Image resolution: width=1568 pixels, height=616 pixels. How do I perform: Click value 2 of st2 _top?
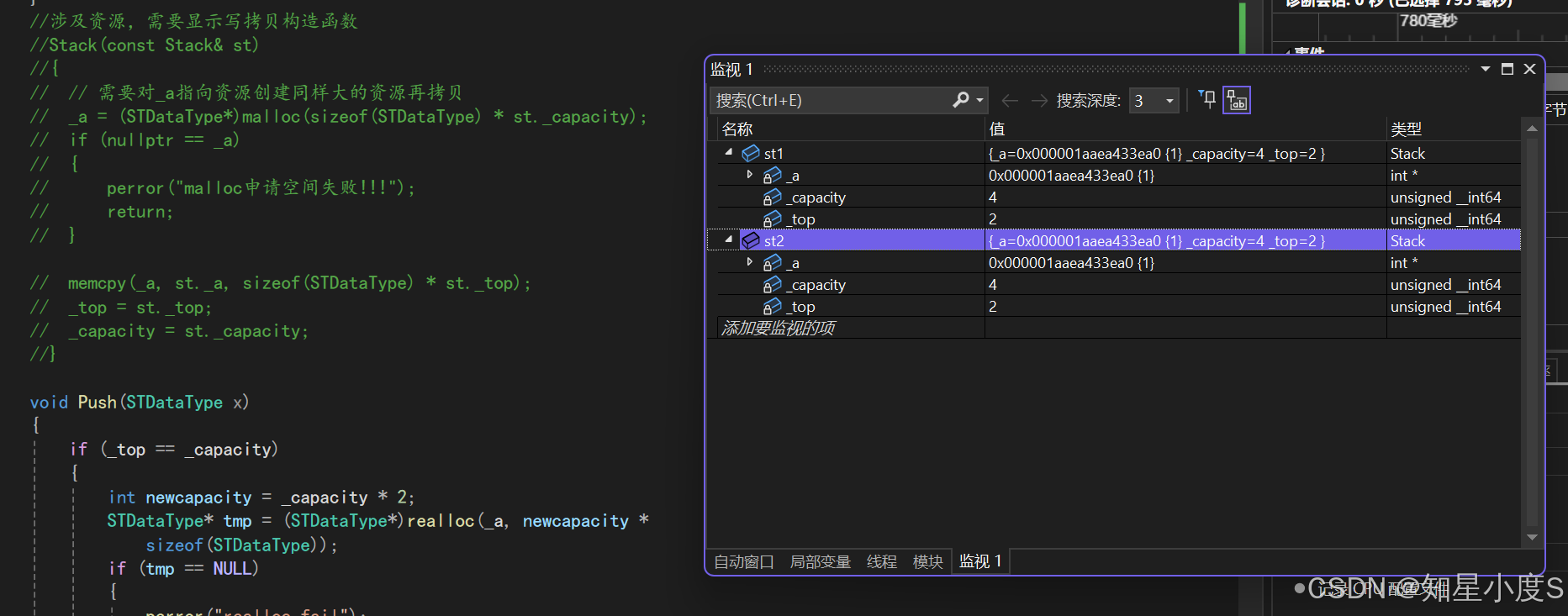[993, 307]
